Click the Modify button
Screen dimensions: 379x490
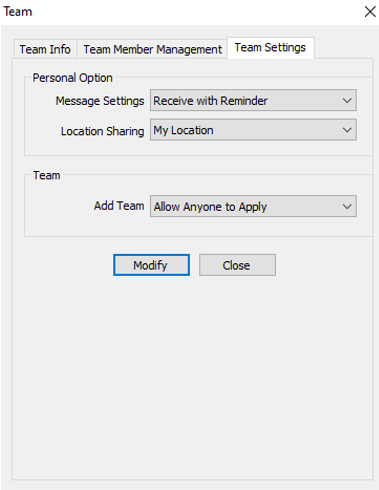pos(151,265)
